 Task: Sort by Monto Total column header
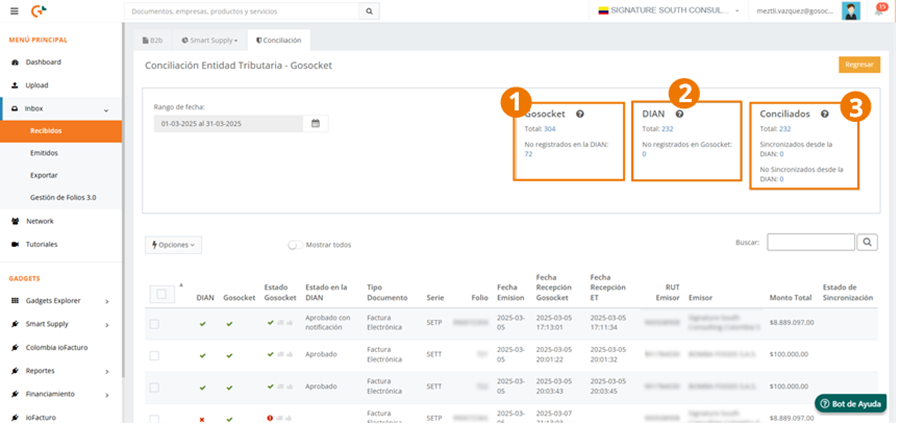click(790, 298)
